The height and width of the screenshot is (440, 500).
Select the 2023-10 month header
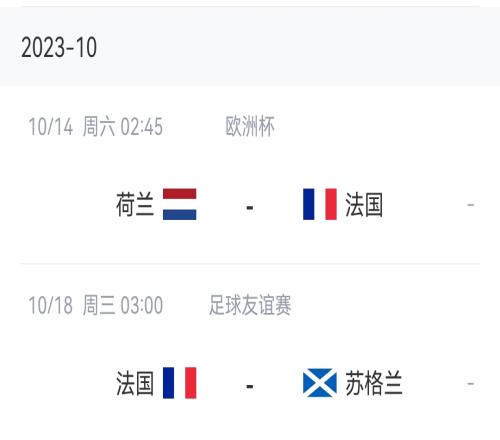click(x=59, y=47)
